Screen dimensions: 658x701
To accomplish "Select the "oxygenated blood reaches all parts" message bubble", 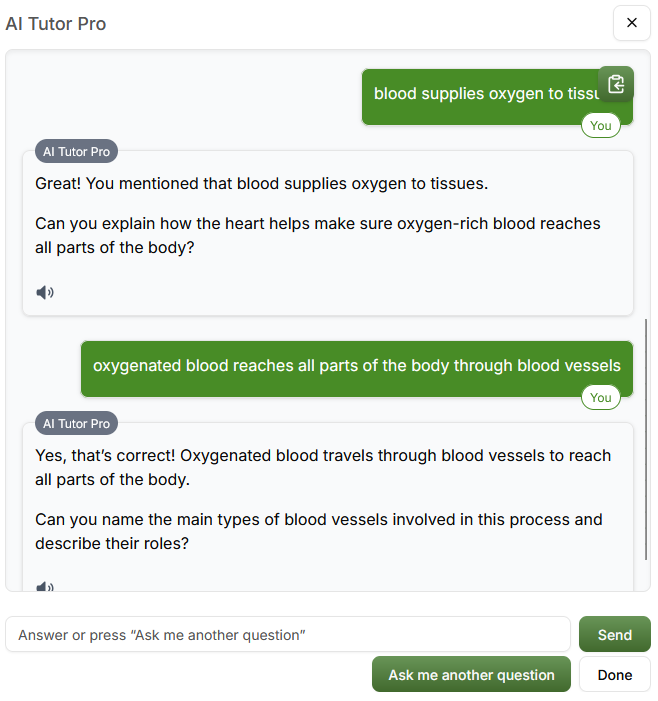I will 357,366.
